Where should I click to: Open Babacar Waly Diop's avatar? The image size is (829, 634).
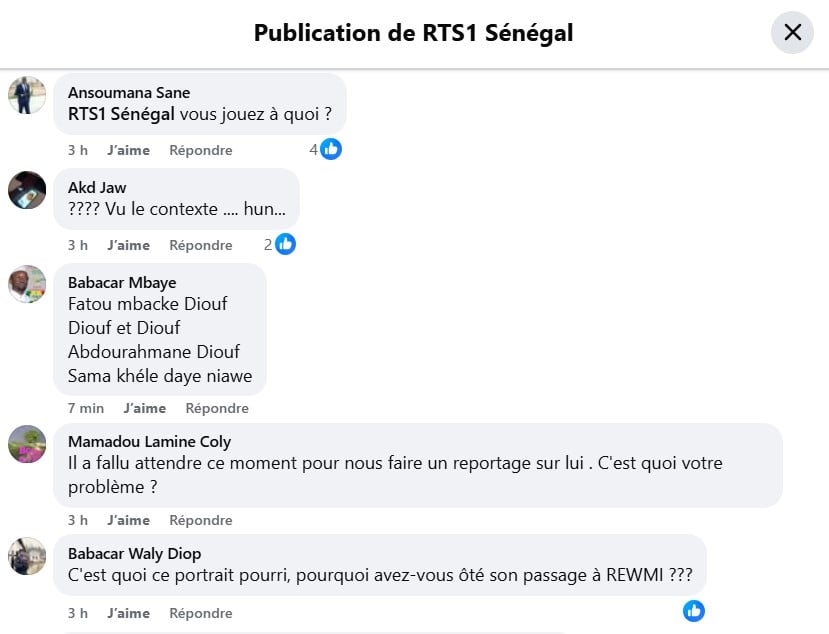coord(27,556)
